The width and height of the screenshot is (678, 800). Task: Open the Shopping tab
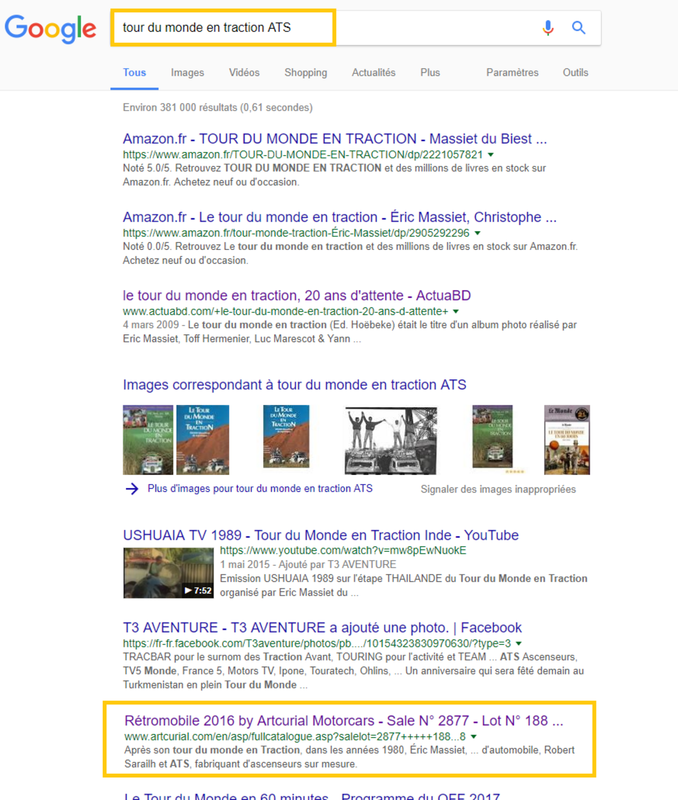tap(306, 72)
